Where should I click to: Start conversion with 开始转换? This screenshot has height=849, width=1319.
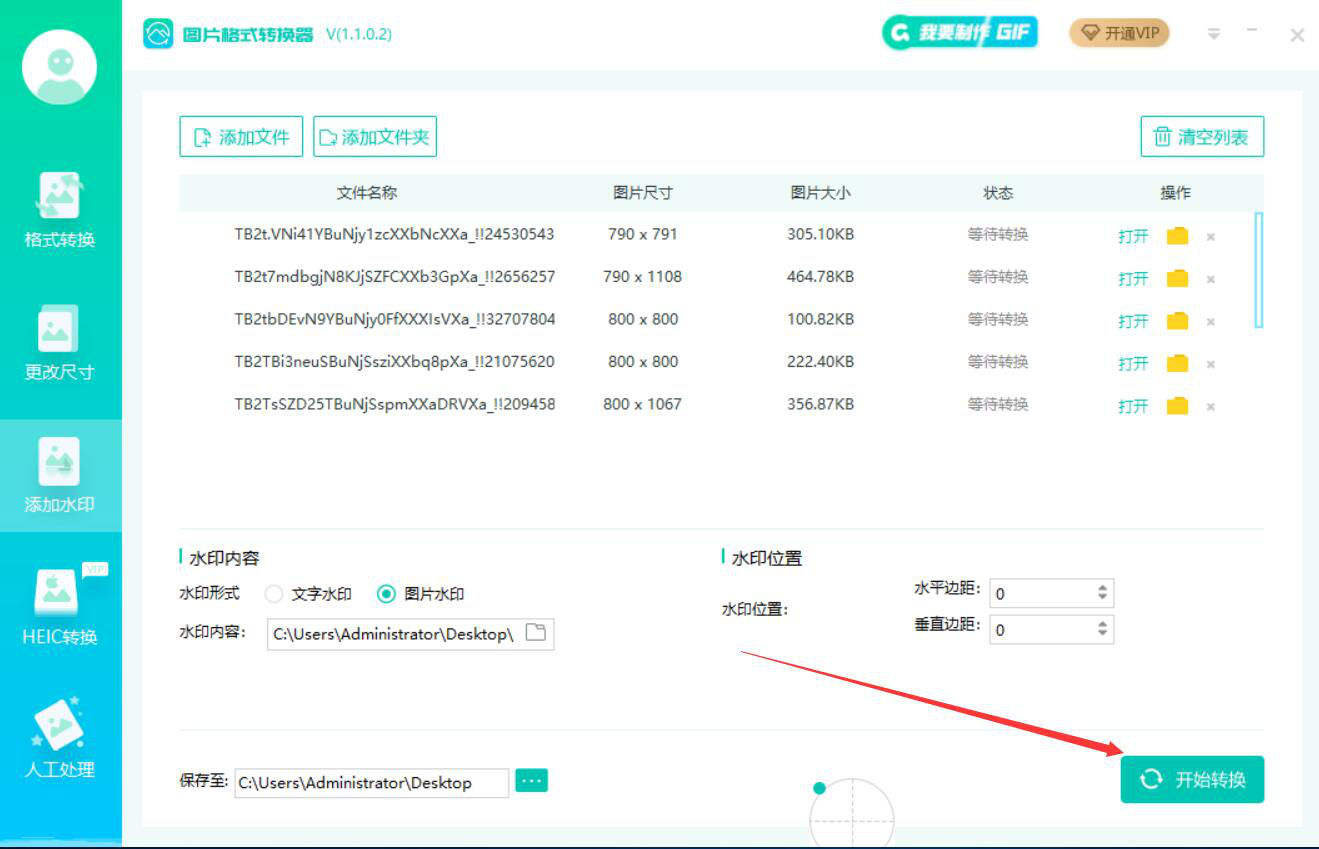[x=1192, y=779]
